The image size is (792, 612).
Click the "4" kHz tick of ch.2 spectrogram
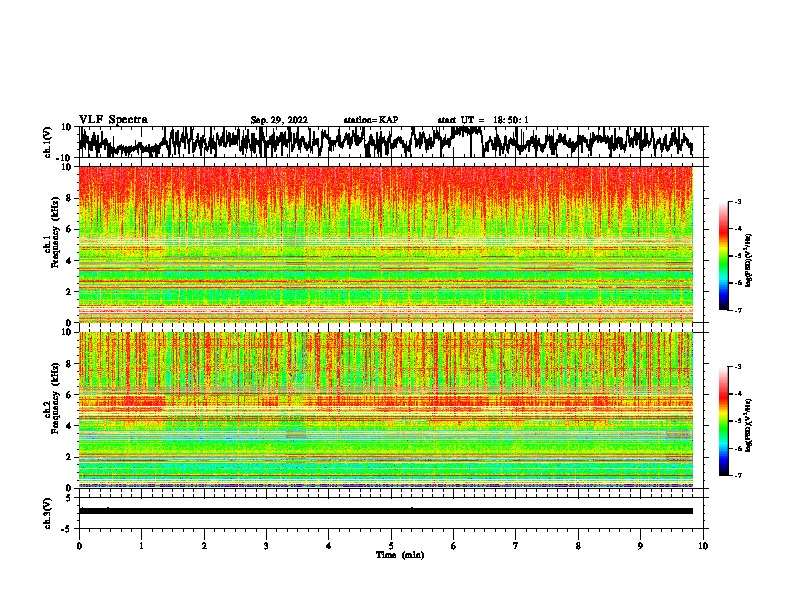[70, 426]
